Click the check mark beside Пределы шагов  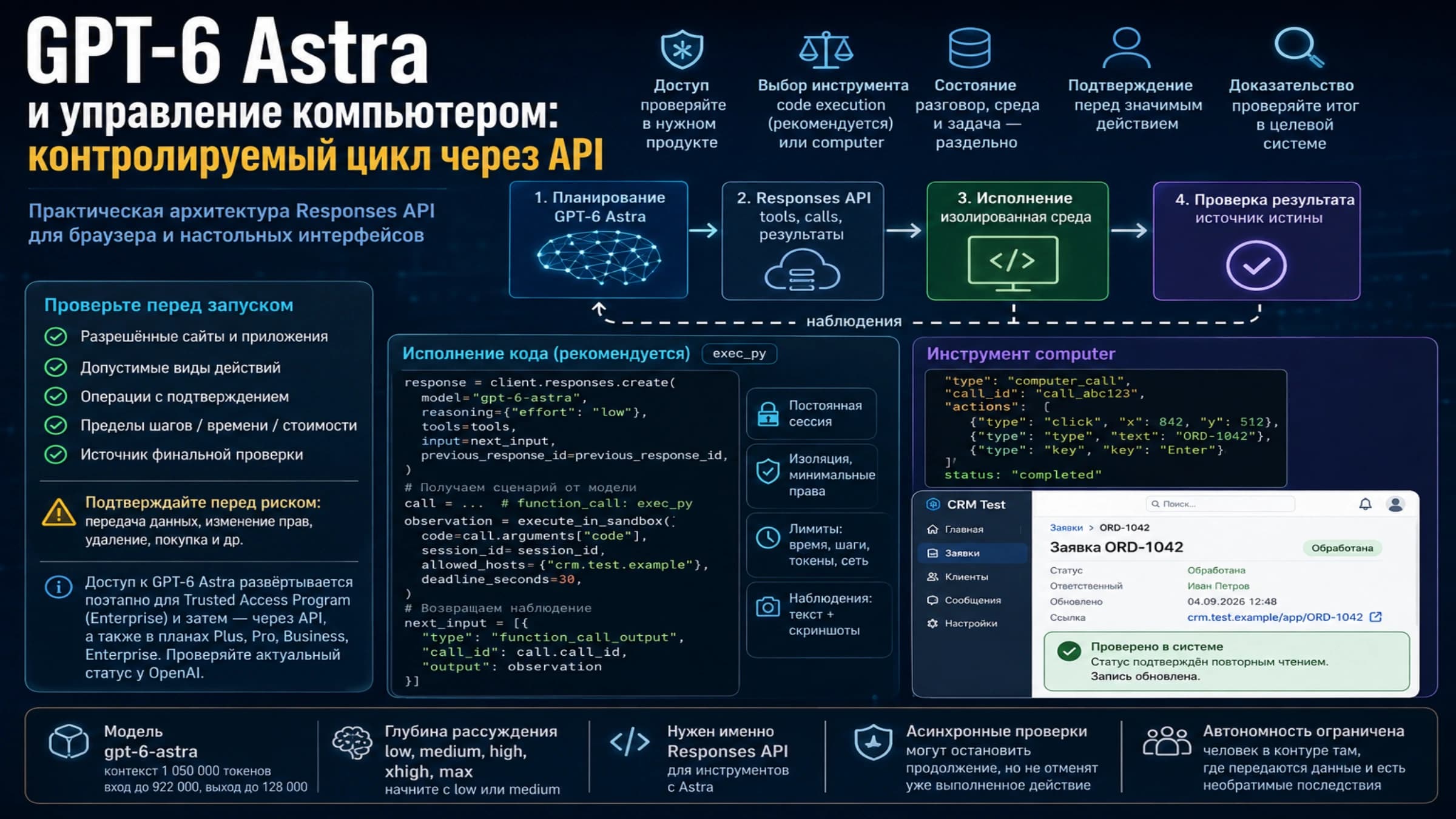tap(56, 425)
